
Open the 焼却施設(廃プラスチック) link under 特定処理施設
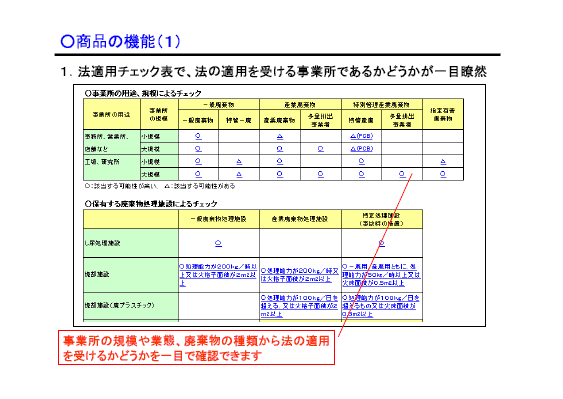(381, 306)
